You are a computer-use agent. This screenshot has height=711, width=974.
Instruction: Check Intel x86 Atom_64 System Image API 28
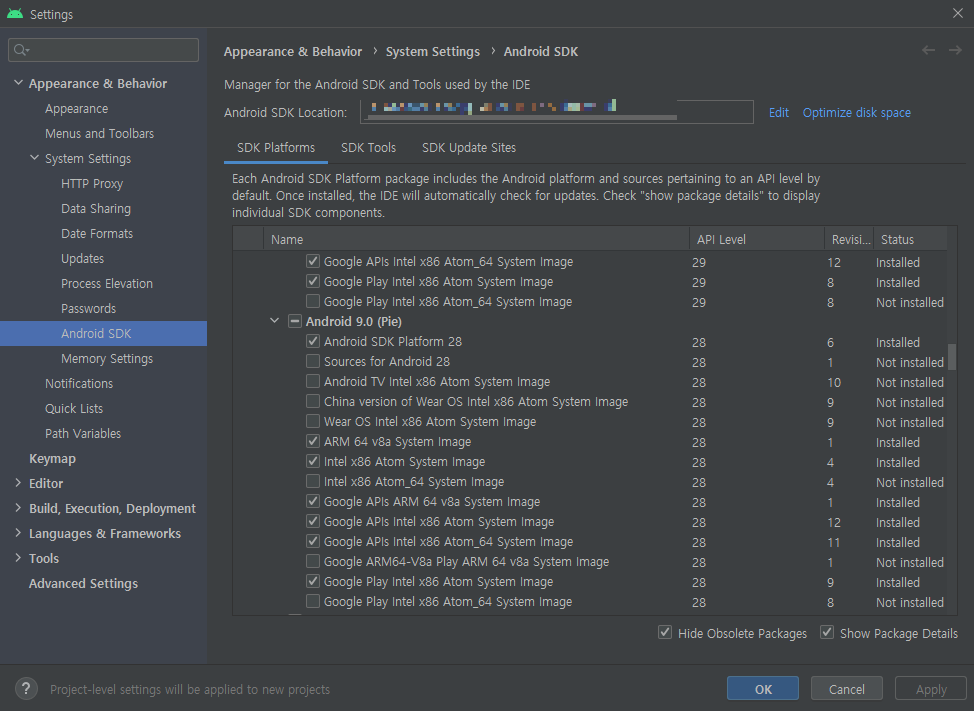[x=313, y=481]
